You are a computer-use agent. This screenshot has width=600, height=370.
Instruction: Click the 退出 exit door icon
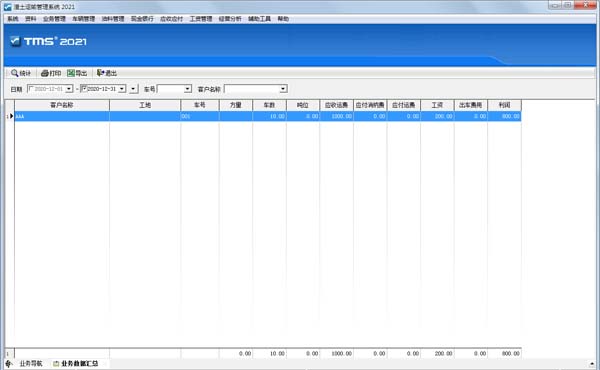(x=100, y=73)
